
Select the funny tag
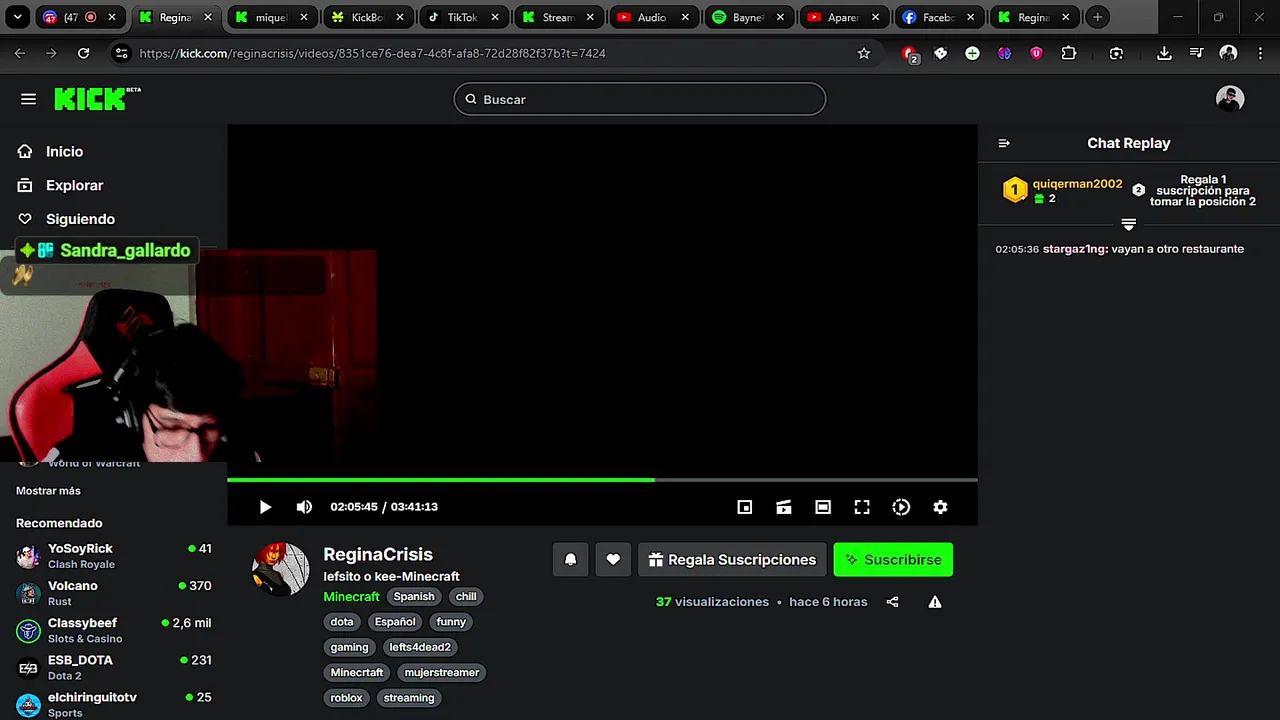[x=451, y=622]
